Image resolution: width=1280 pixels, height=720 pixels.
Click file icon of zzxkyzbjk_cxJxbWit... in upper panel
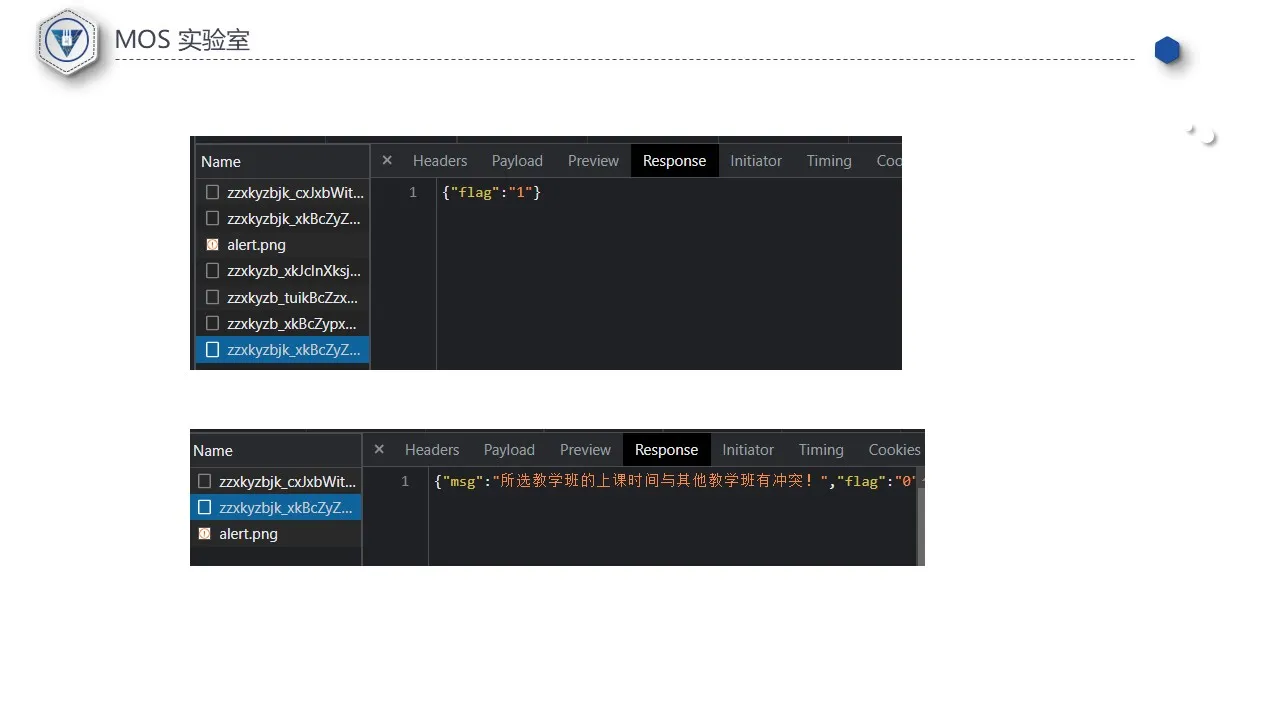click(212, 192)
